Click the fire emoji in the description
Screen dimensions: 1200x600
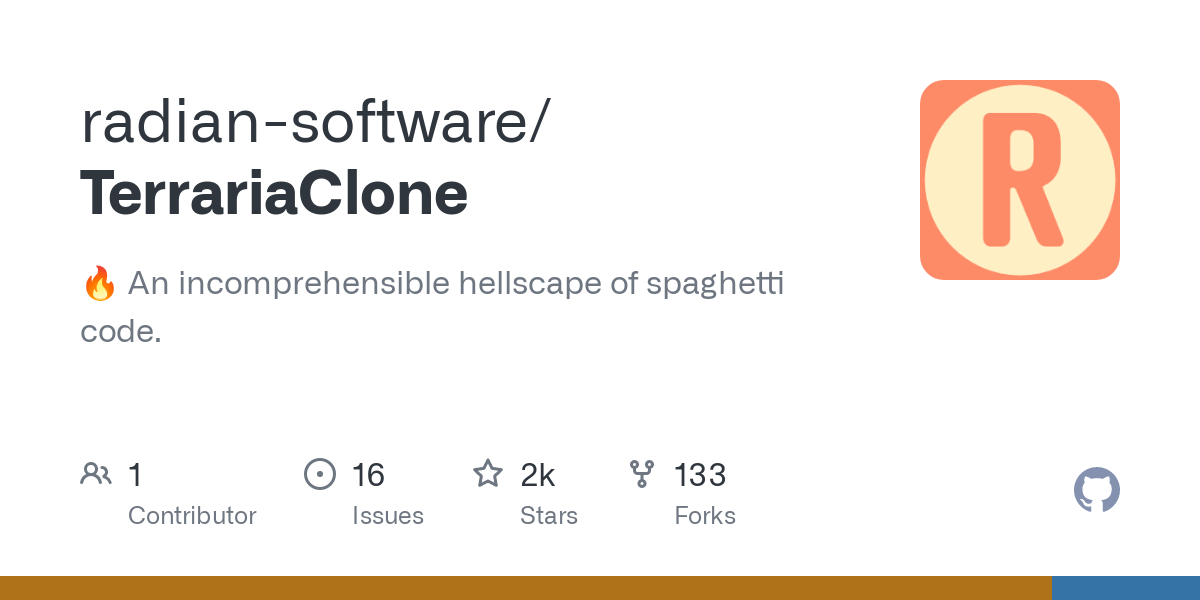[99, 284]
